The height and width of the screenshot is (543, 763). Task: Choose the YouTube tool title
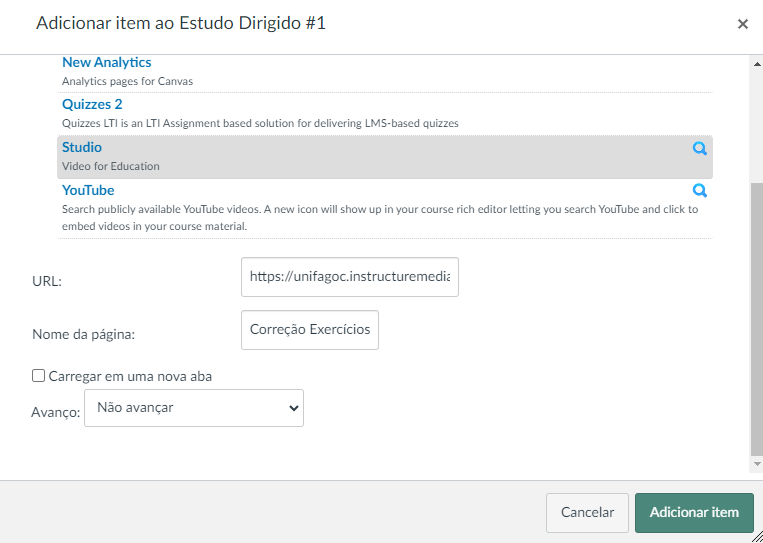point(88,190)
